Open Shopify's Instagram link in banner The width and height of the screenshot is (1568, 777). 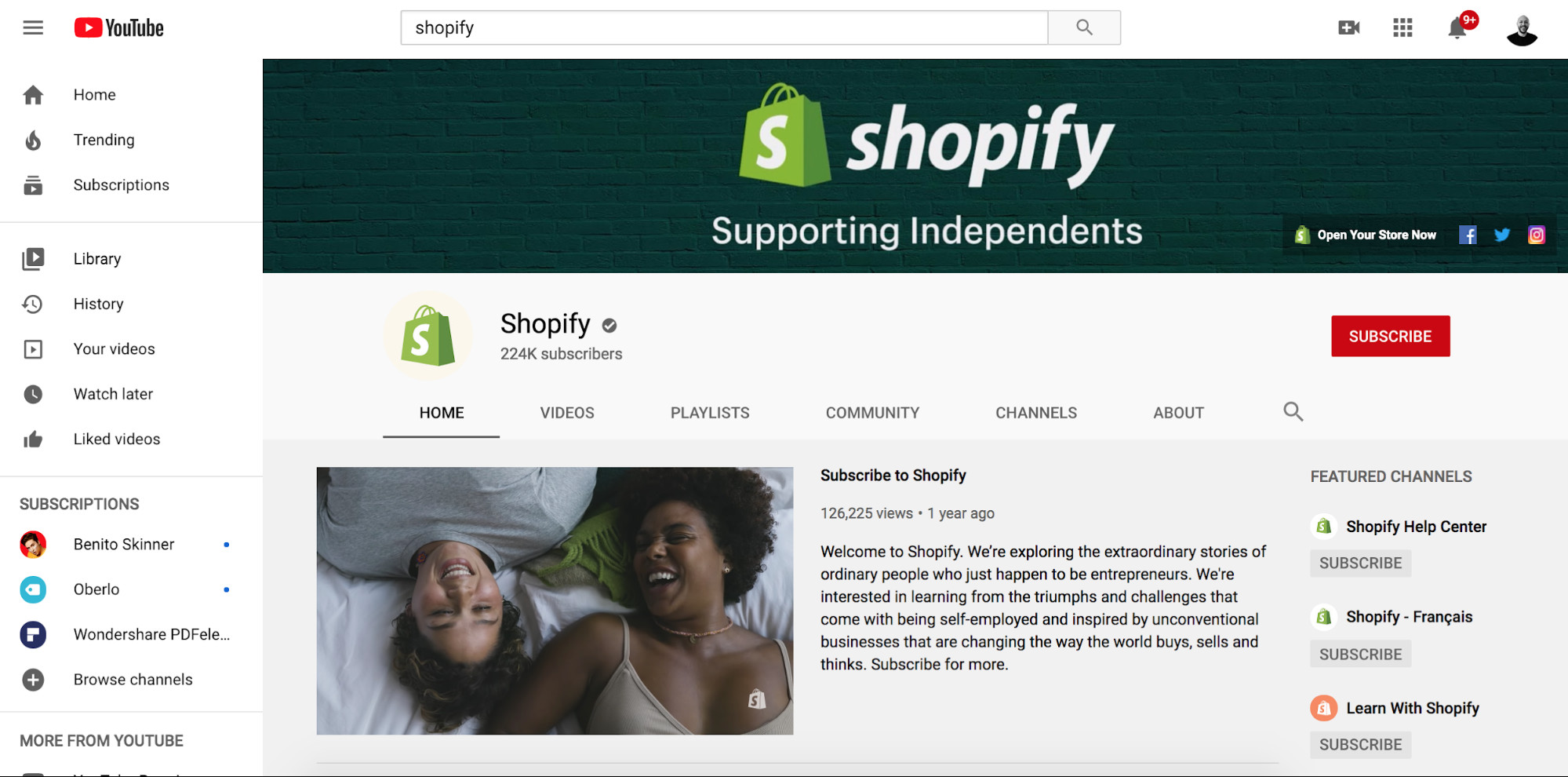[1536, 235]
